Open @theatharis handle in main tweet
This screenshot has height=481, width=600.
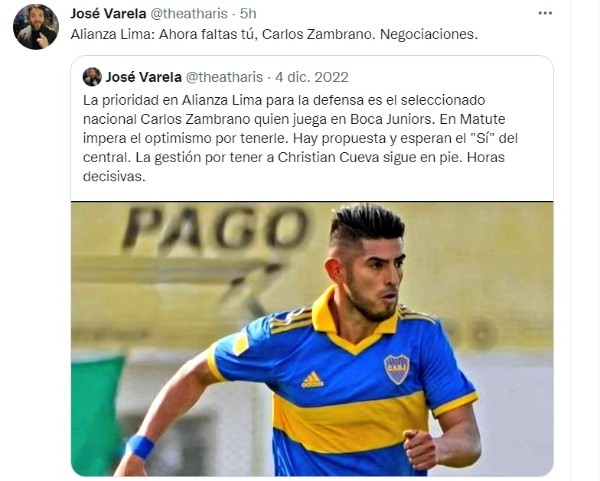tap(189, 13)
